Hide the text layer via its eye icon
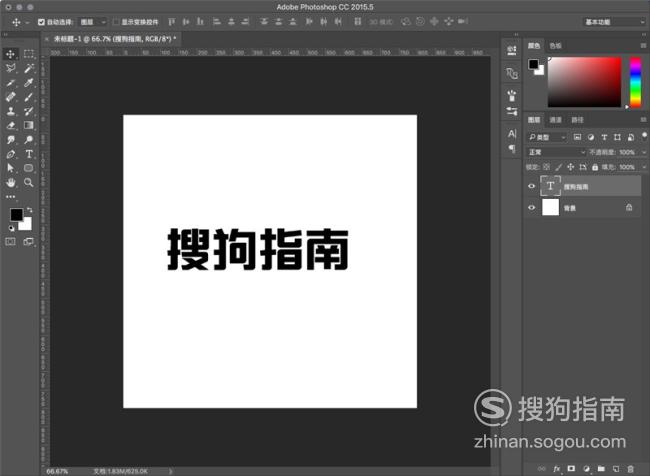This screenshot has width=650, height=476. point(531,186)
